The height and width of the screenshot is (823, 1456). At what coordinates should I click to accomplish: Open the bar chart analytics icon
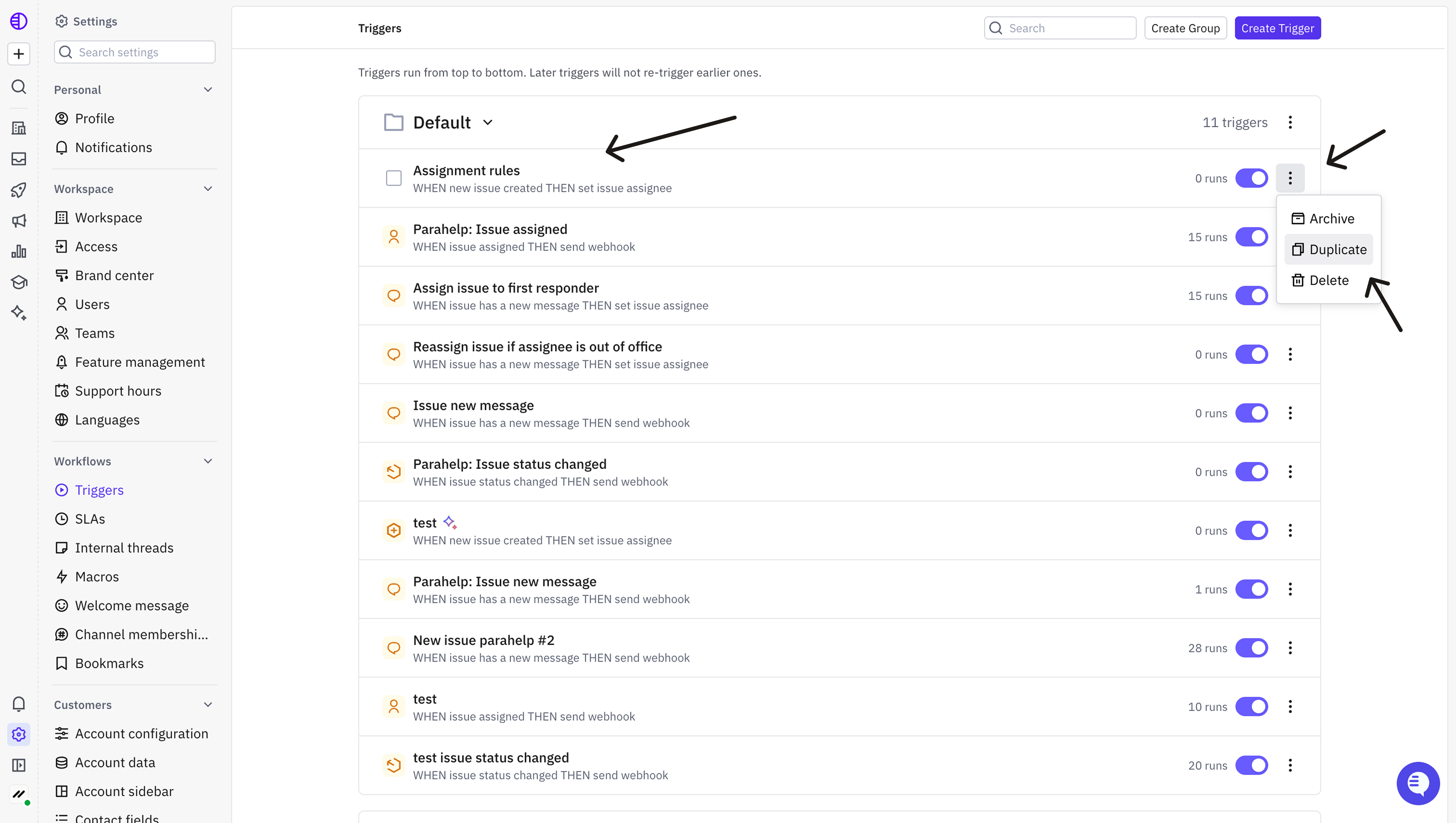(19, 251)
